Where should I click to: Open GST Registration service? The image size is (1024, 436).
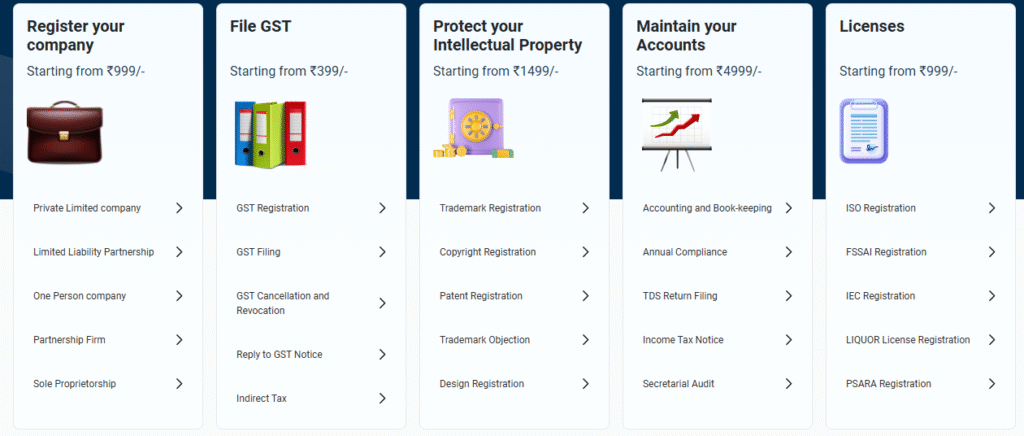[272, 208]
